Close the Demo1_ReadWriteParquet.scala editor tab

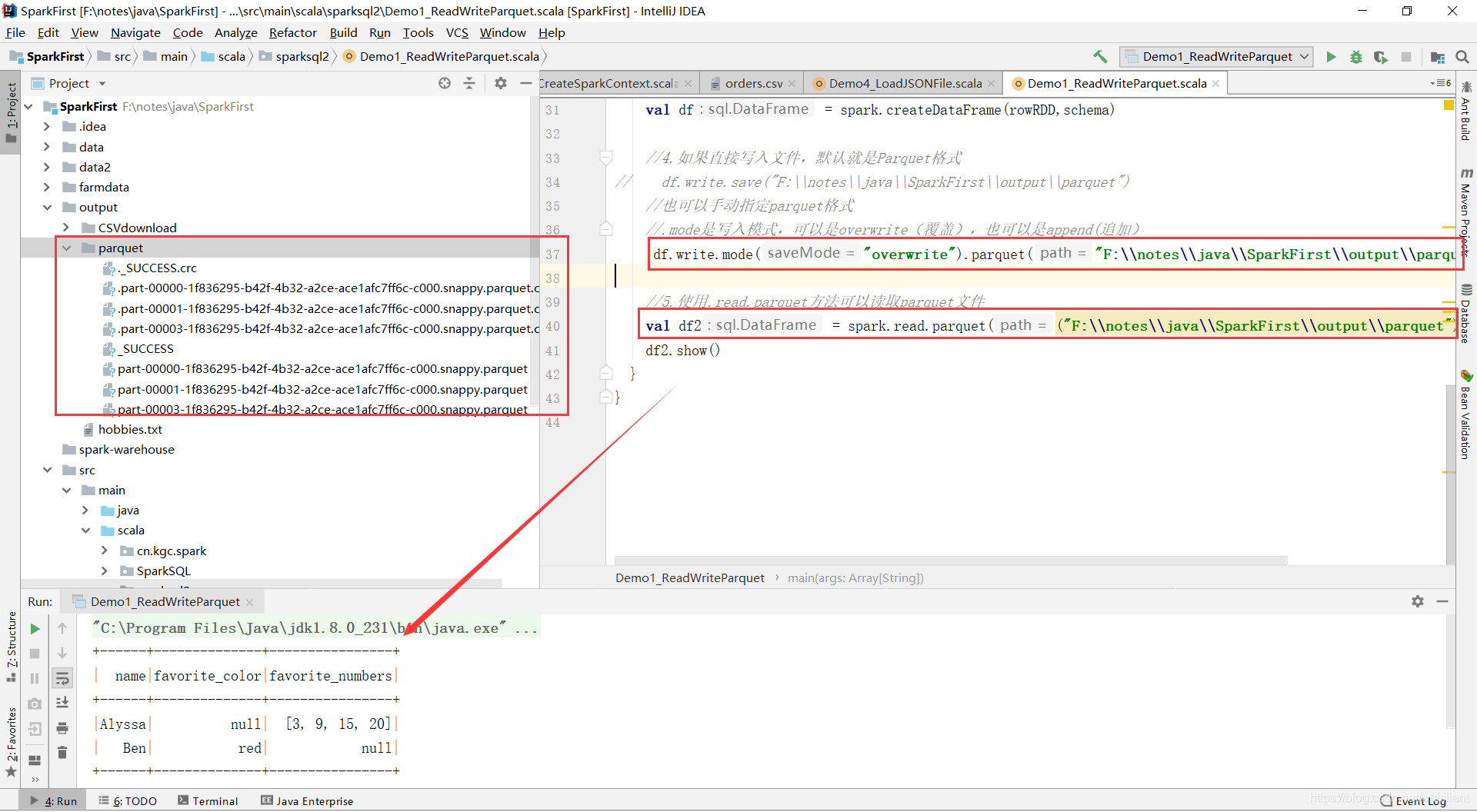click(x=1216, y=84)
